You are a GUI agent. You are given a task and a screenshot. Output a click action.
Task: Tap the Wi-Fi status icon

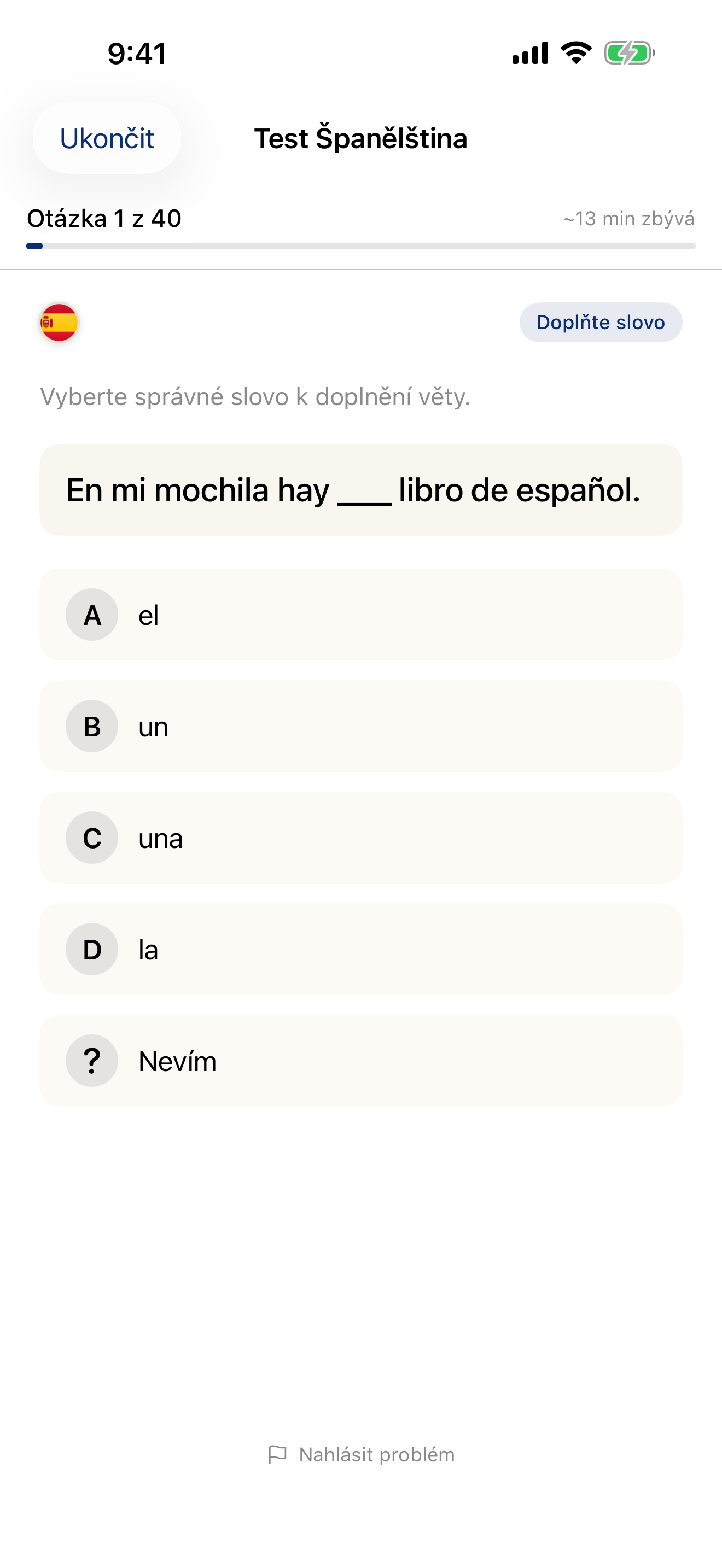(x=576, y=53)
